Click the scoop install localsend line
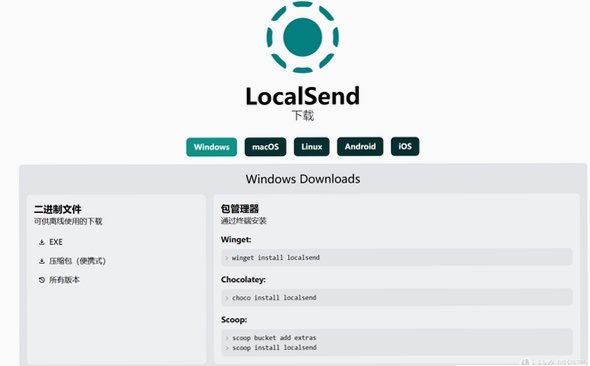This screenshot has width=590, height=366. 274,348
